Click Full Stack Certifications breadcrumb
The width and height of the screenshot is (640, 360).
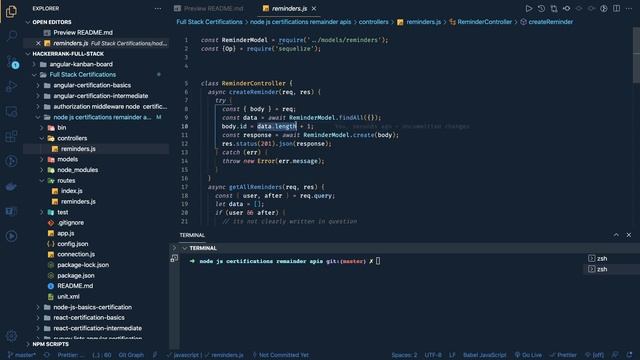point(209,22)
